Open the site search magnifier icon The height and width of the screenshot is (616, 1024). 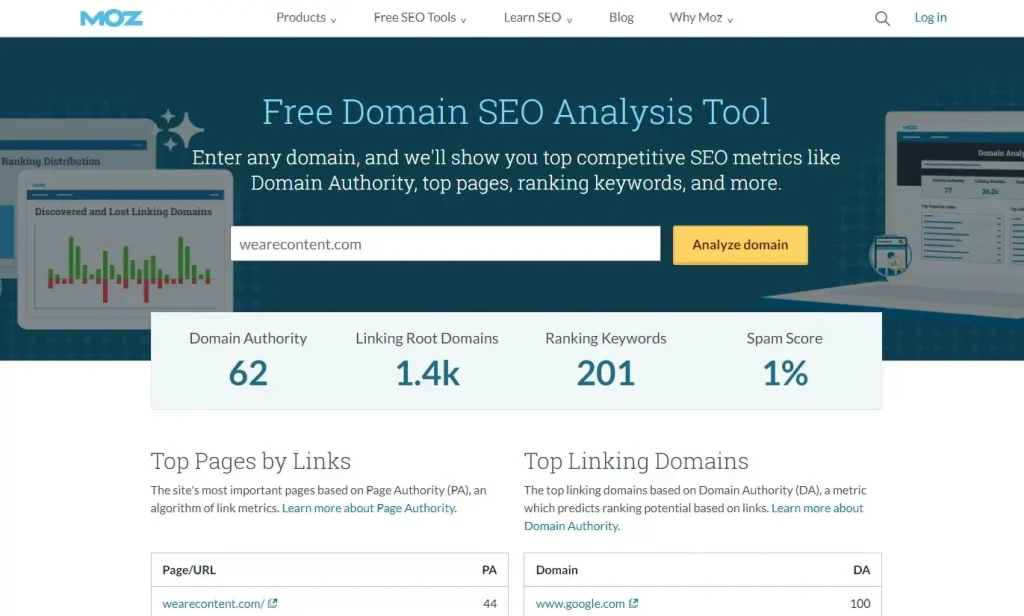coord(882,18)
